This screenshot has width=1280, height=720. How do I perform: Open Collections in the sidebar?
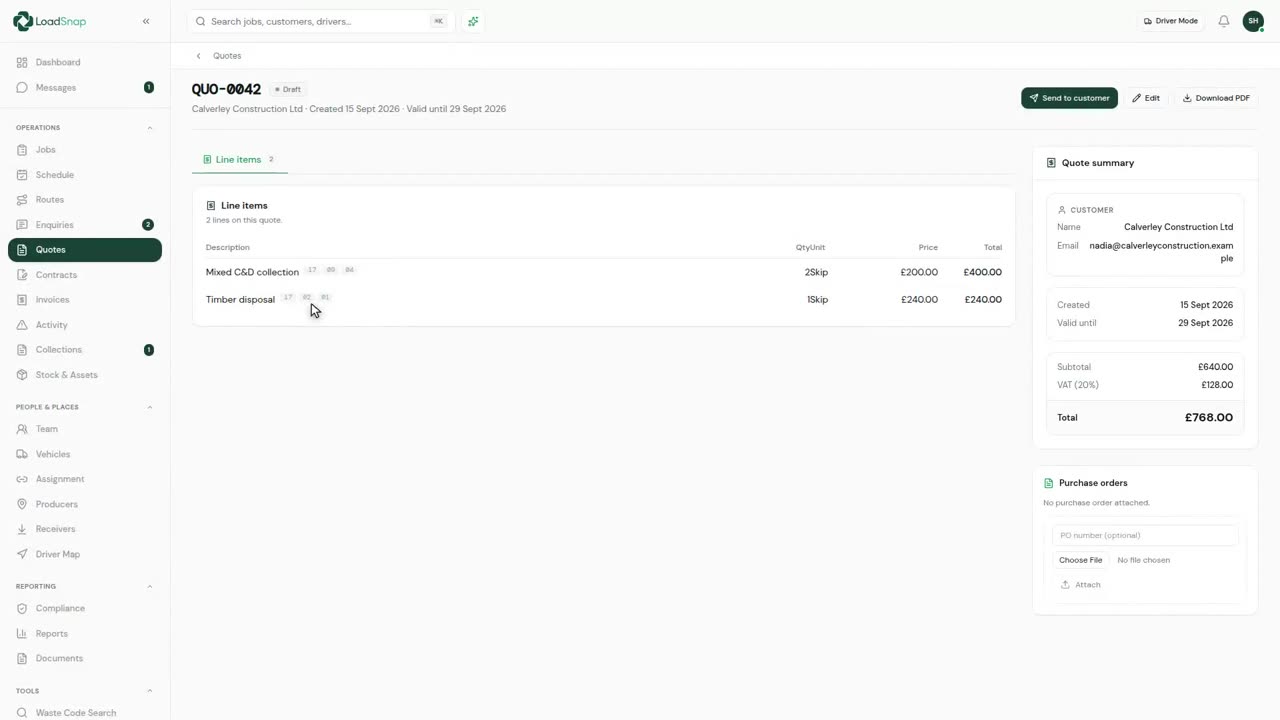tap(85, 350)
